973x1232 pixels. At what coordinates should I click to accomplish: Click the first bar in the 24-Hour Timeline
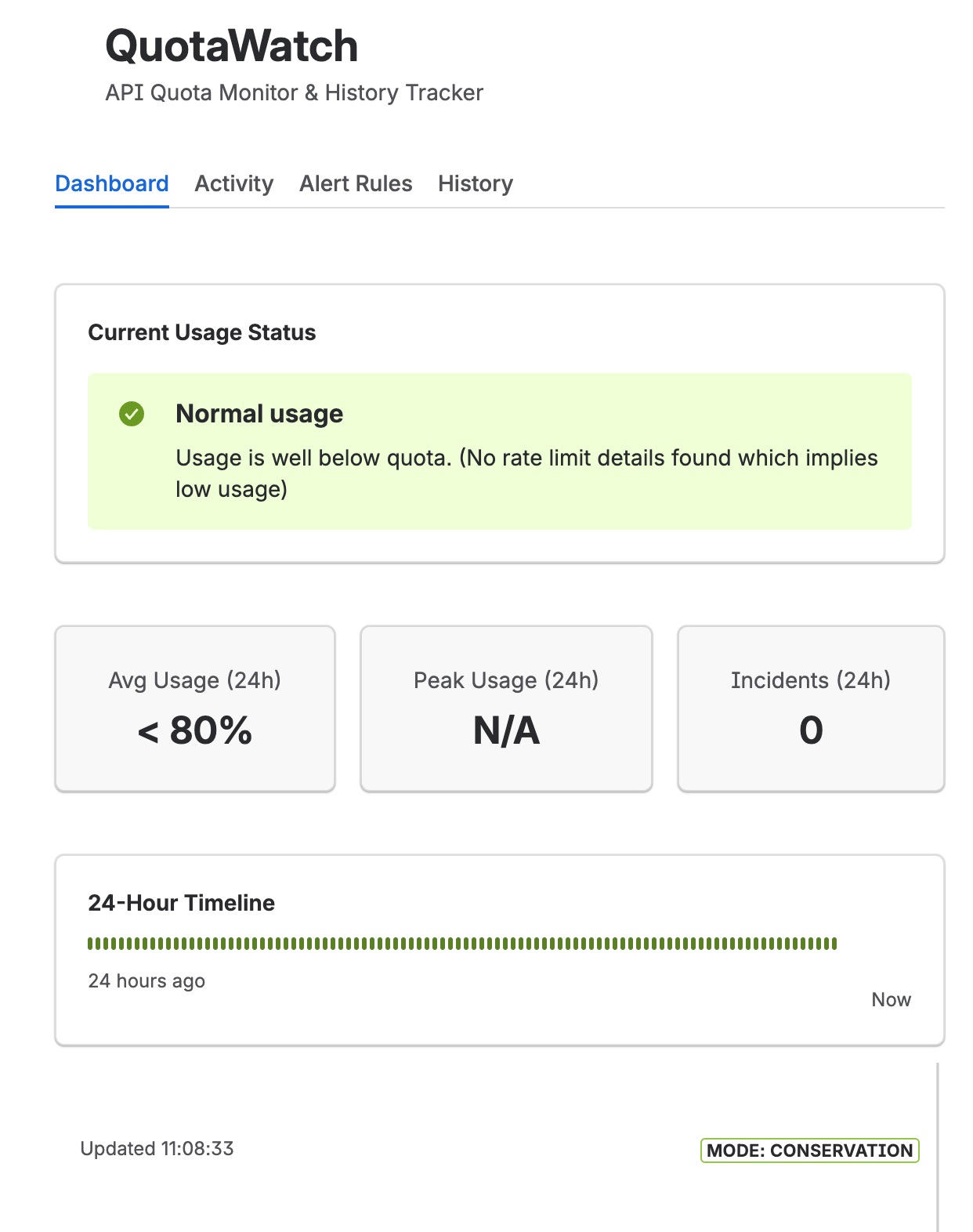90,944
